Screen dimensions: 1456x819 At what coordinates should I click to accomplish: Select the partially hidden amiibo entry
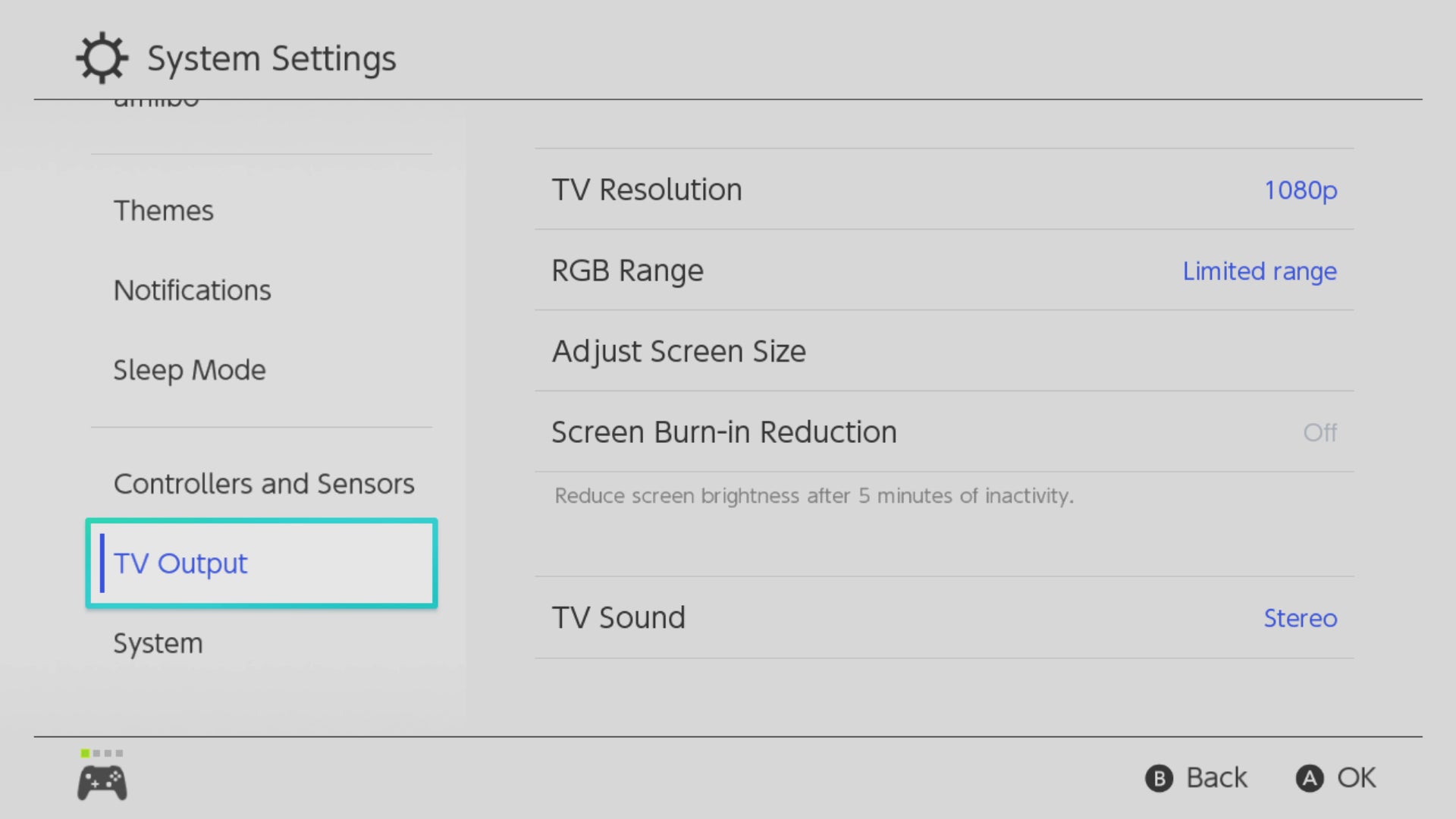pos(157,103)
